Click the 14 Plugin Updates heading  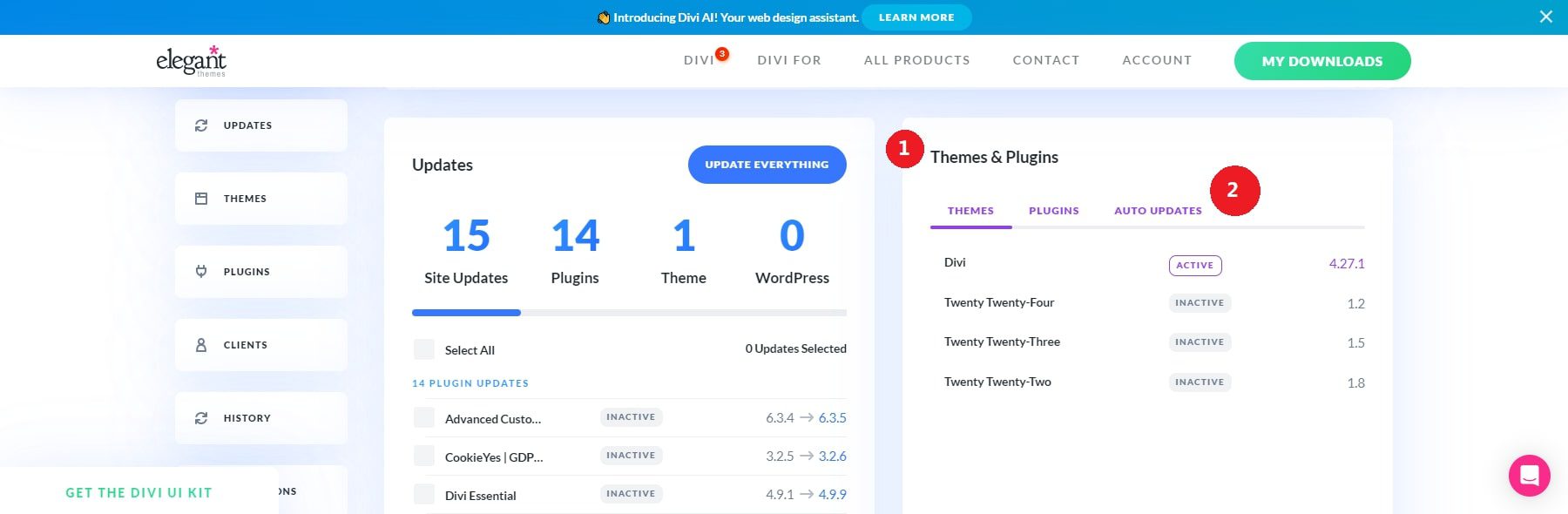[470, 383]
